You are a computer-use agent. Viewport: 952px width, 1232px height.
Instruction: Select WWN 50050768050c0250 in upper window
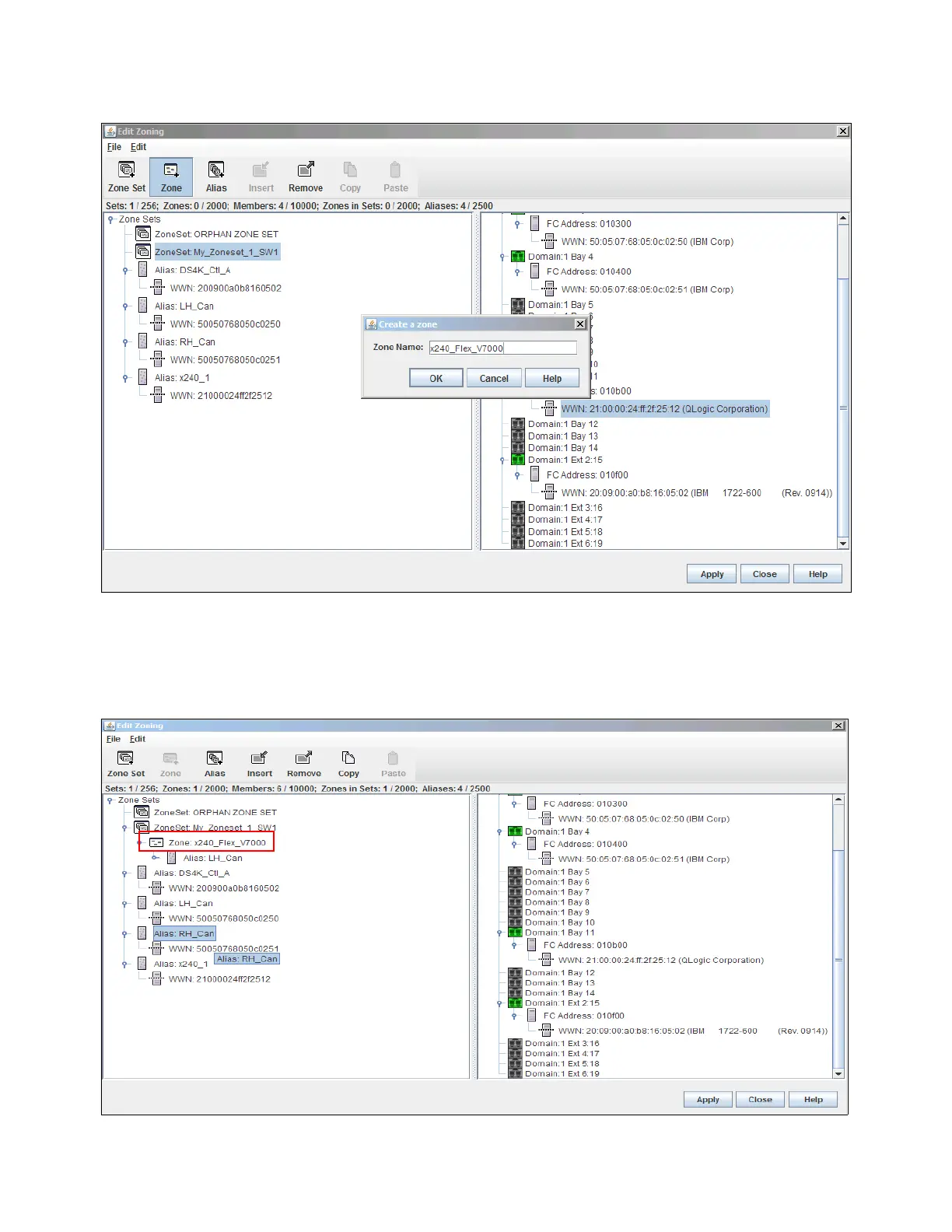click(x=226, y=324)
